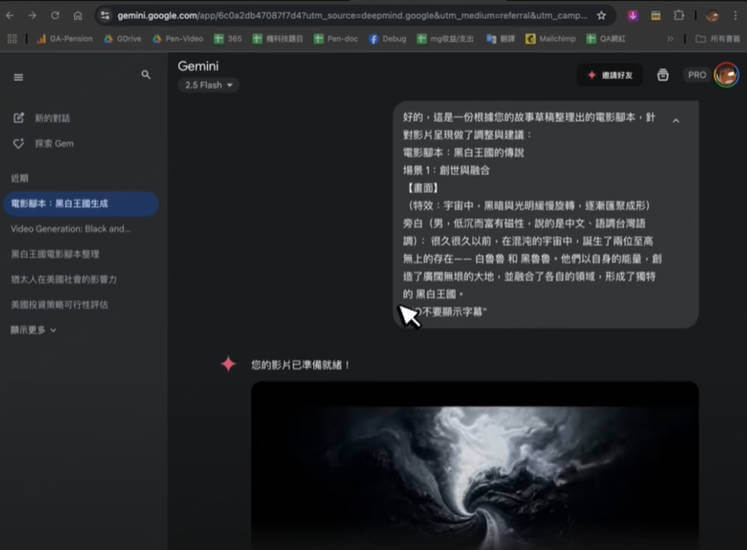Click the 近期 recent section label
The height and width of the screenshot is (550, 747).
point(20,178)
